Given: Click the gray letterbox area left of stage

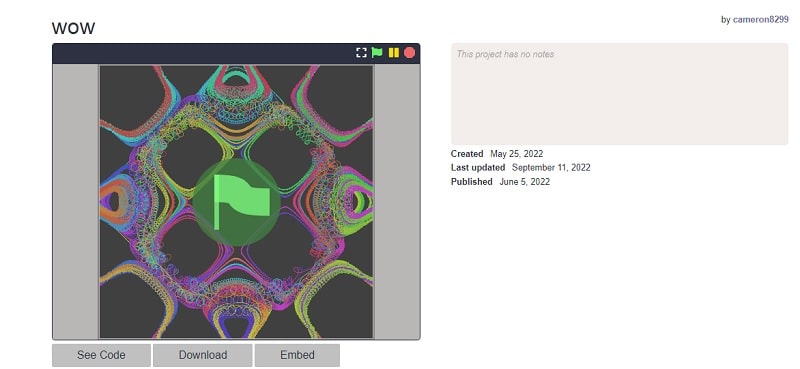Looking at the screenshot, I should coord(76,202).
